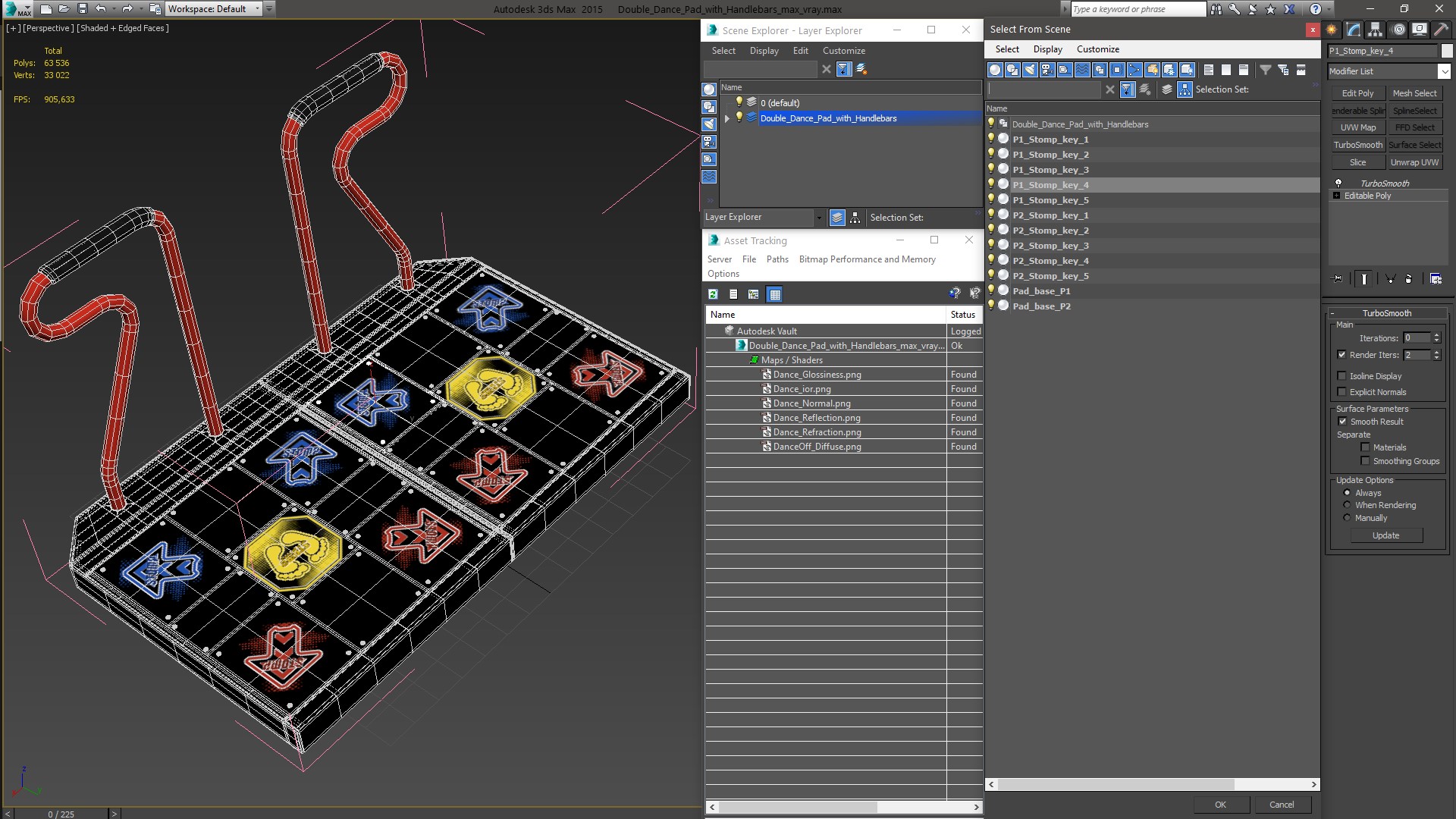Redo the action with the arrow icon

coord(127,9)
